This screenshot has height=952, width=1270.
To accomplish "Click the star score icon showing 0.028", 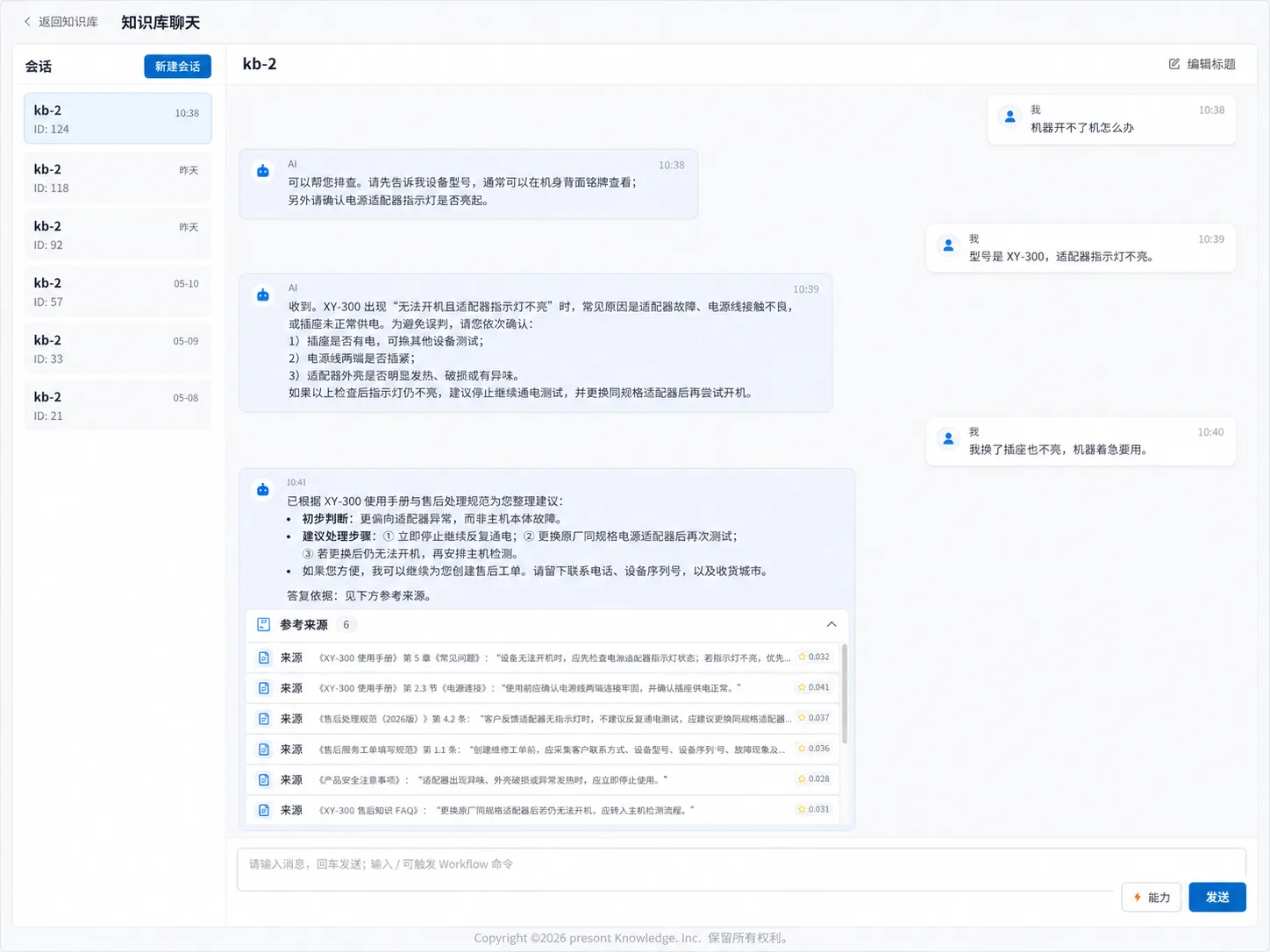I will coord(802,778).
